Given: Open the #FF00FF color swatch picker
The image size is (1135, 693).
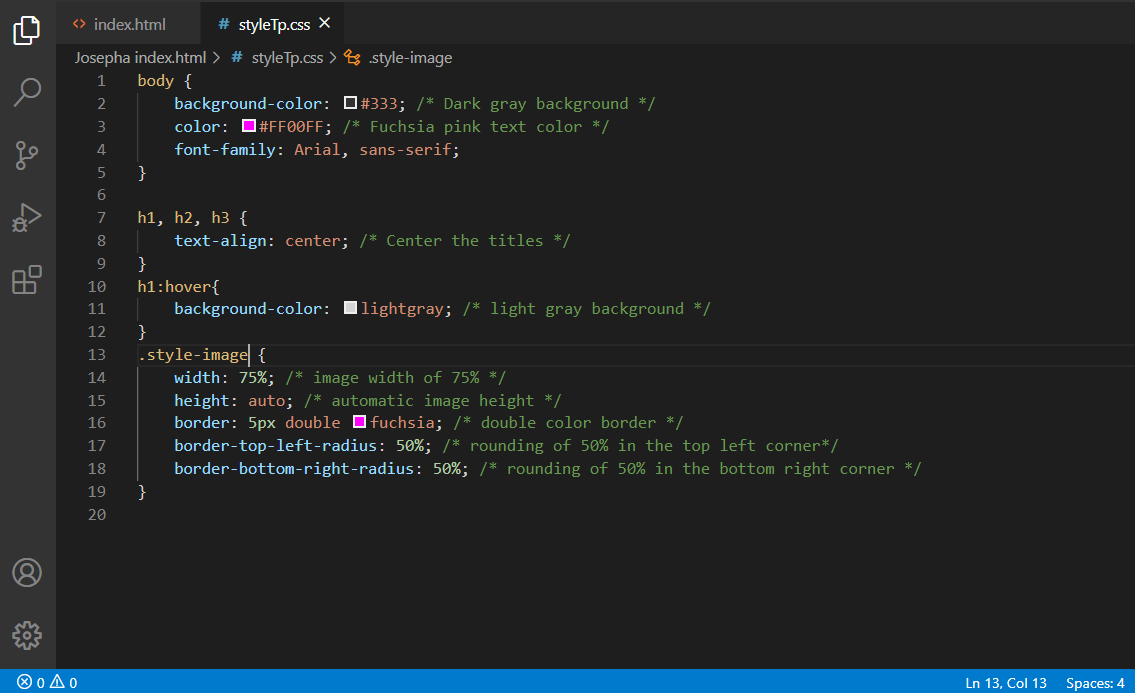Looking at the screenshot, I should pyautogui.click(x=248, y=126).
